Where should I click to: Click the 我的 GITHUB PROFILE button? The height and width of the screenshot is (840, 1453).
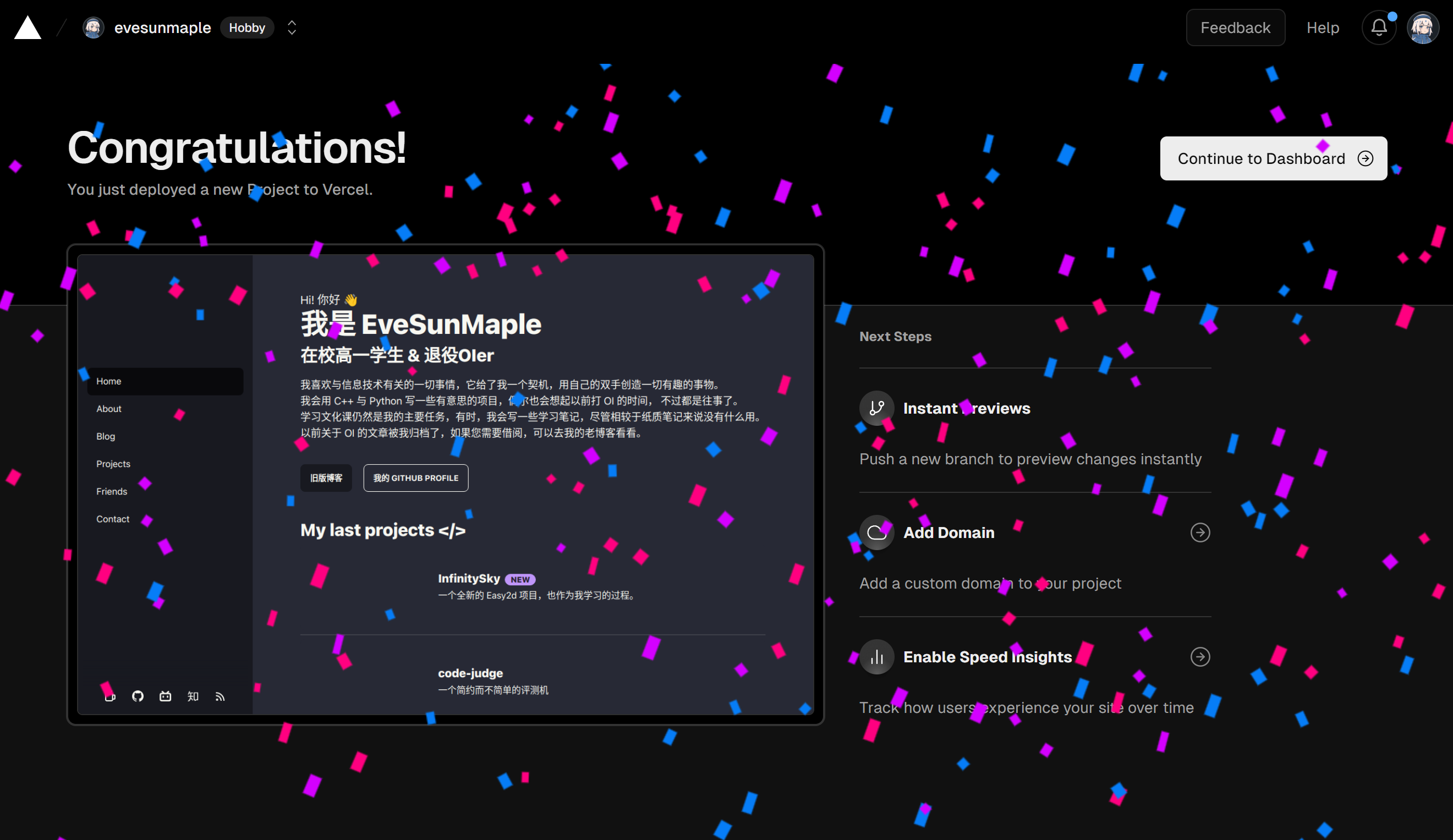click(x=416, y=478)
